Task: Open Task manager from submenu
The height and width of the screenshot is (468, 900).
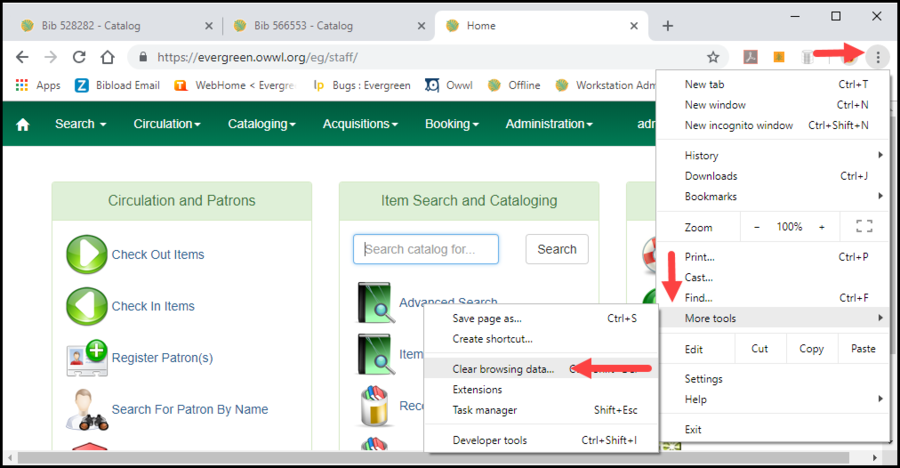Action: click(x=540, y=410)
